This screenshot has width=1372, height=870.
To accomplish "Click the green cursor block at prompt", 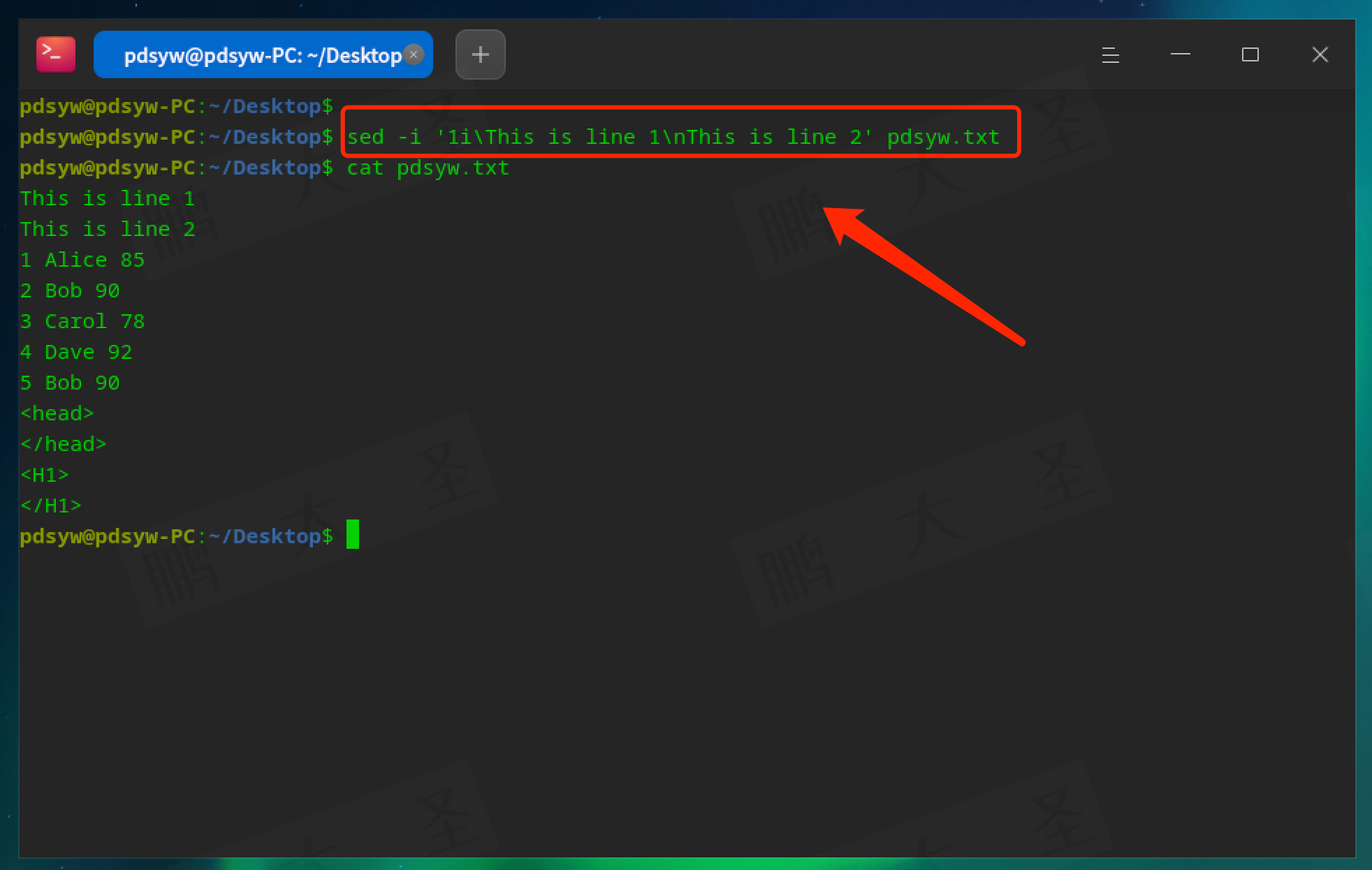I will [353, 535].
